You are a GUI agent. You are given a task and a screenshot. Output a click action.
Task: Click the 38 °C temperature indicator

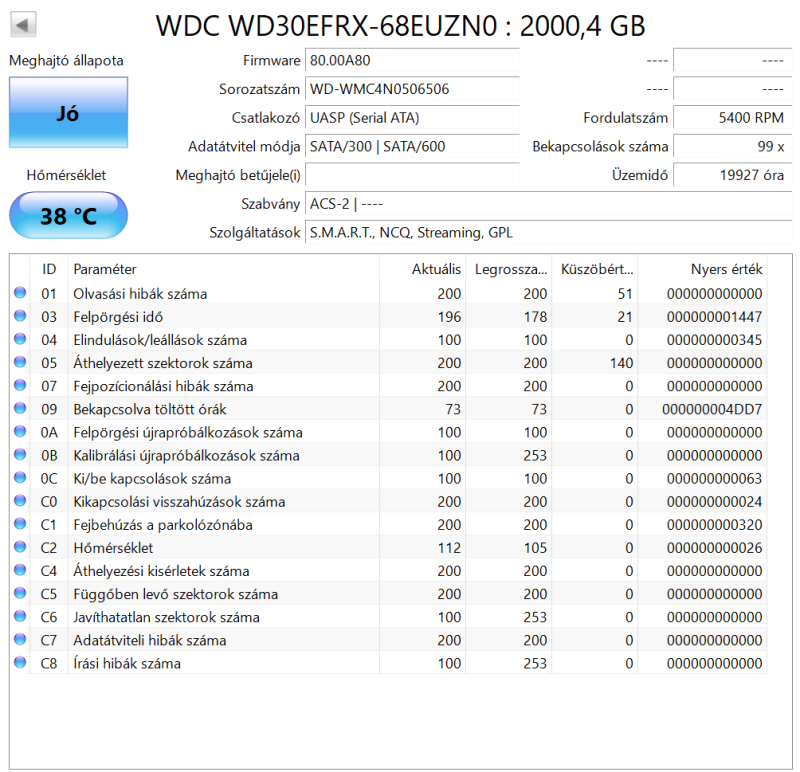[68, 215]
